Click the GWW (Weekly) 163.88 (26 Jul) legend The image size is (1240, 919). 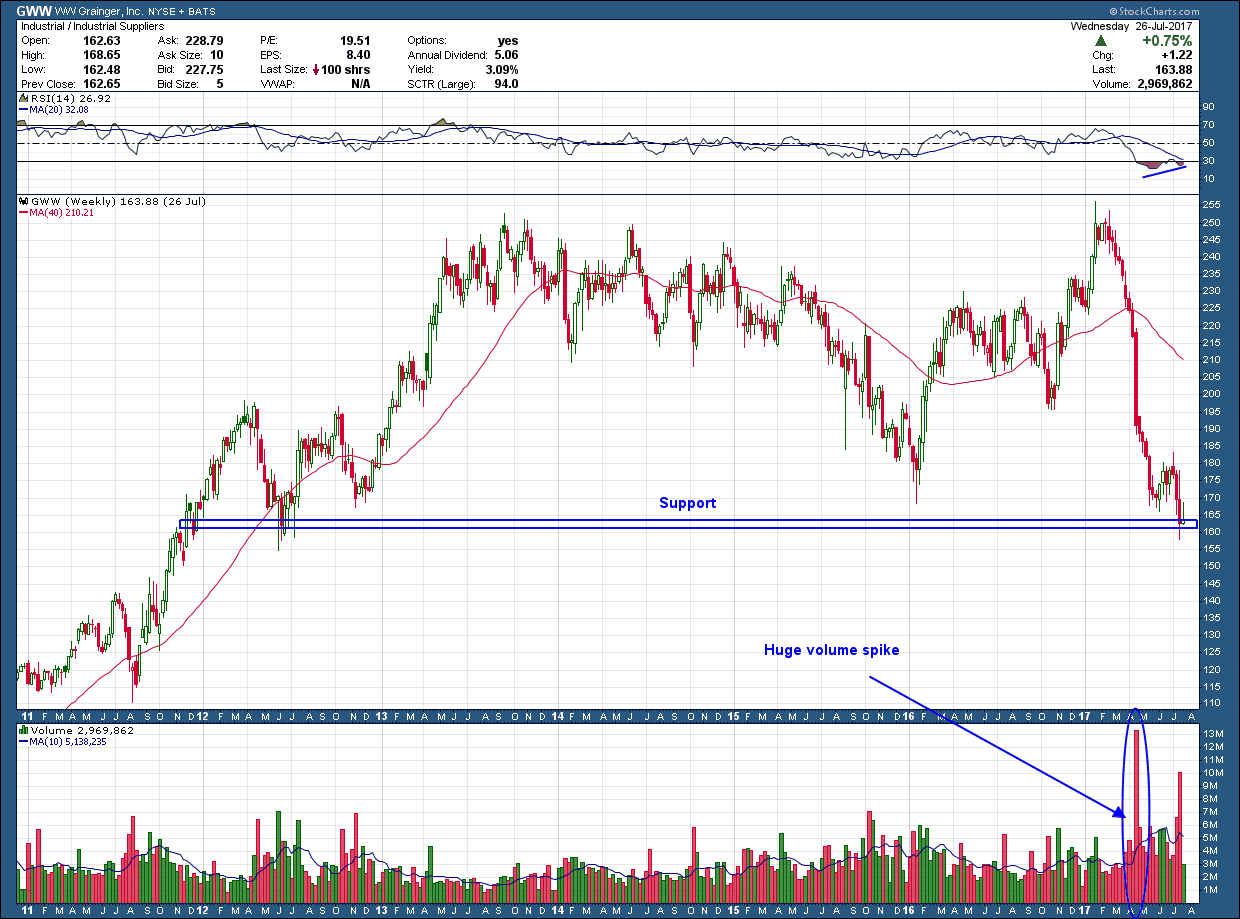point(118,201)
